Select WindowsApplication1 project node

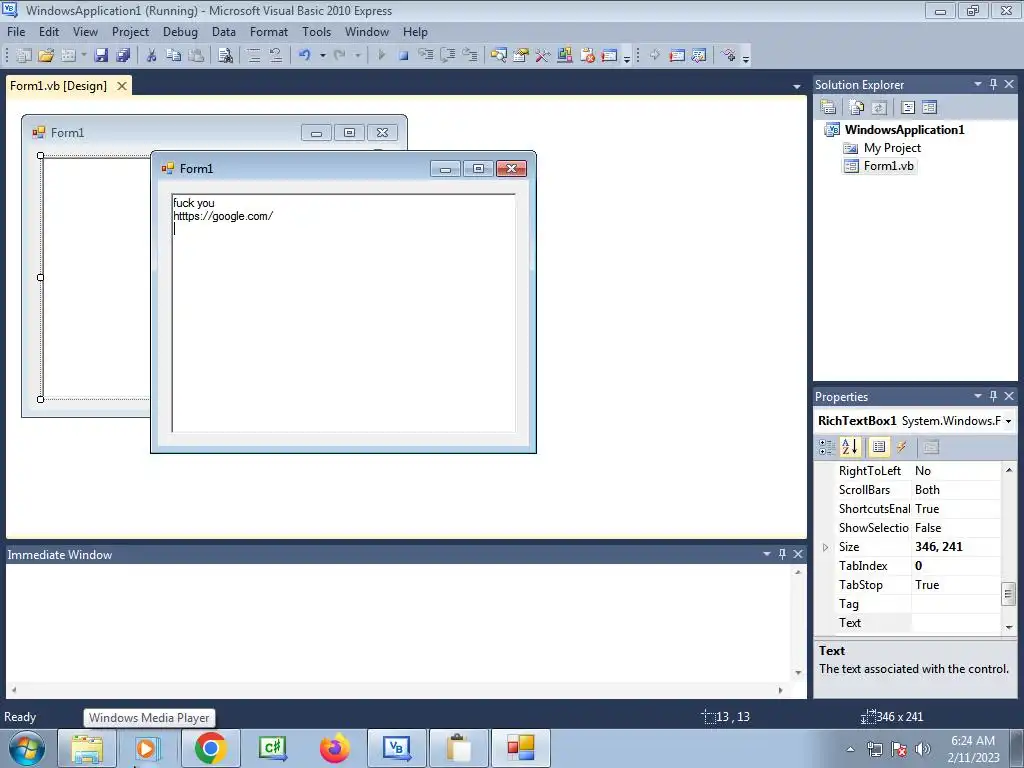pyautogui.click(x=904, y=129)
